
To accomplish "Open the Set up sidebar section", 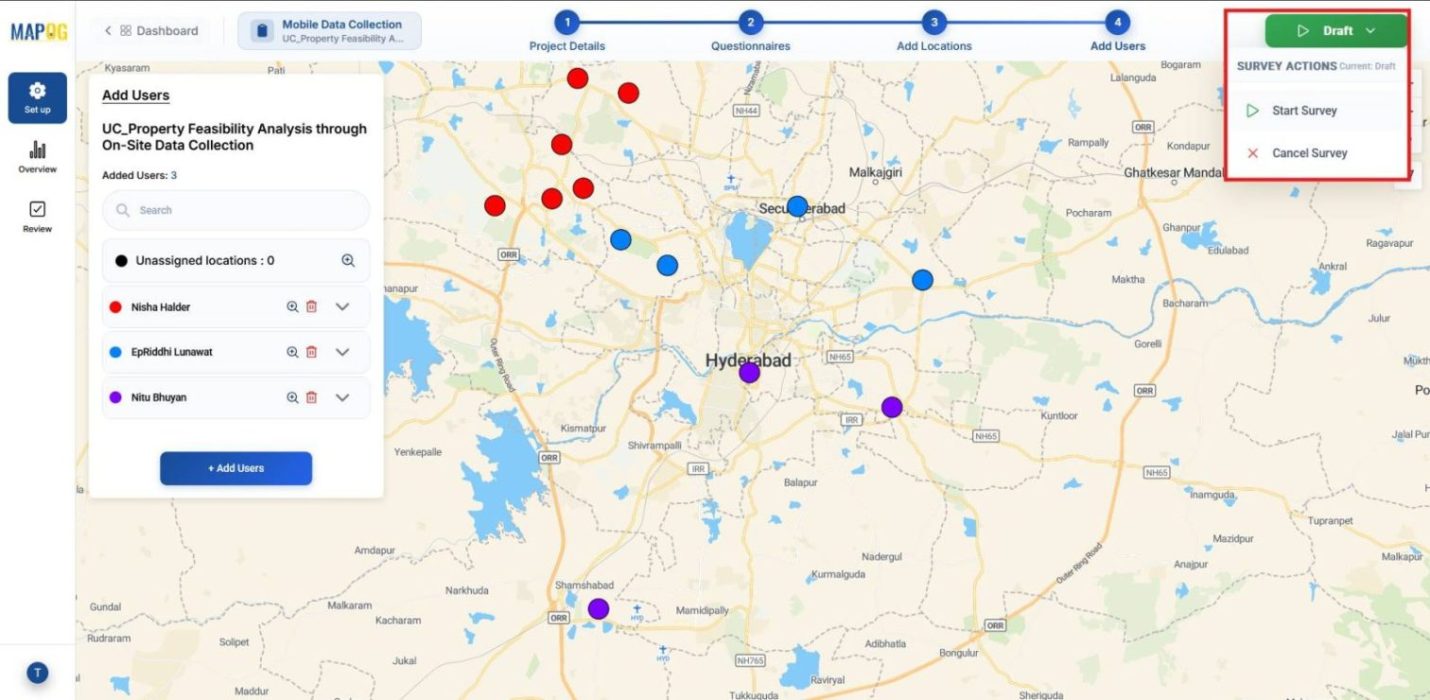I will tap(37, 98).
